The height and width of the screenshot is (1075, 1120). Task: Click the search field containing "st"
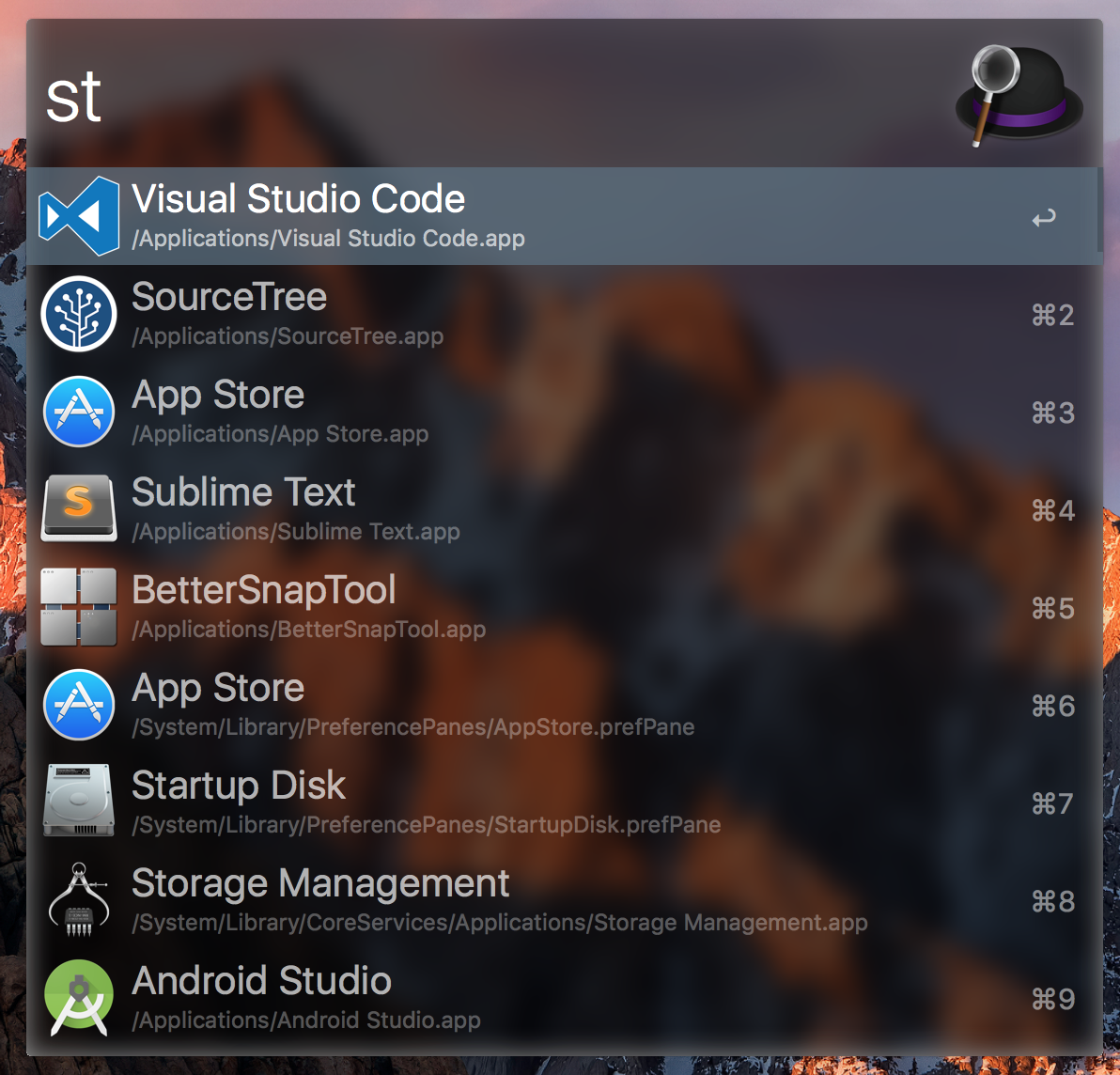[x=470, y=98]
